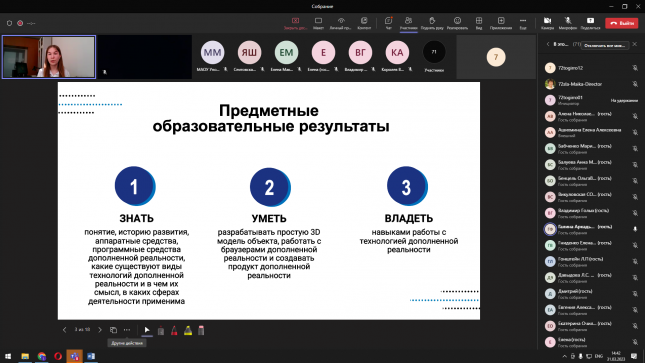The height and width of the screenshot is (363, 645).
Task: Select Адемкина Елена Алексеевна in participants list
Action: tap(591, 132)
